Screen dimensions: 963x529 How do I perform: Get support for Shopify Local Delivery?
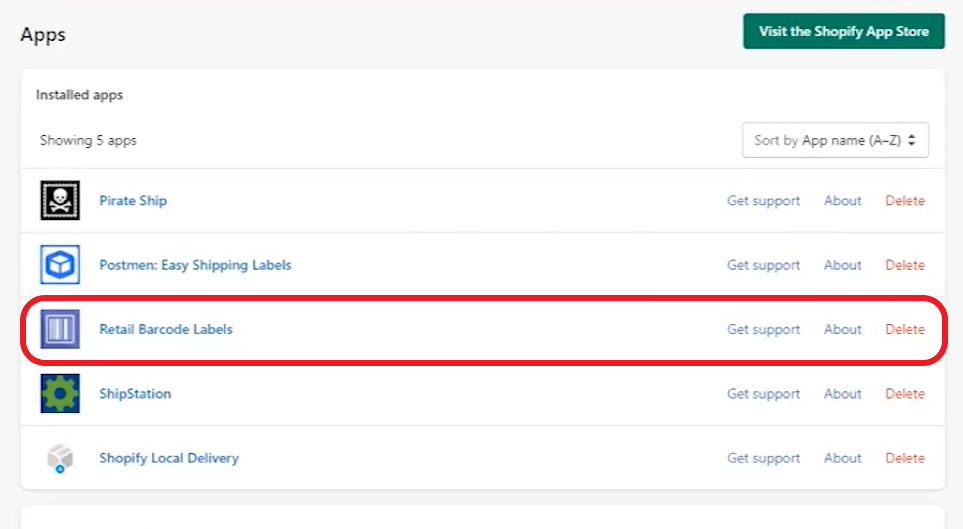pos(763,458)
